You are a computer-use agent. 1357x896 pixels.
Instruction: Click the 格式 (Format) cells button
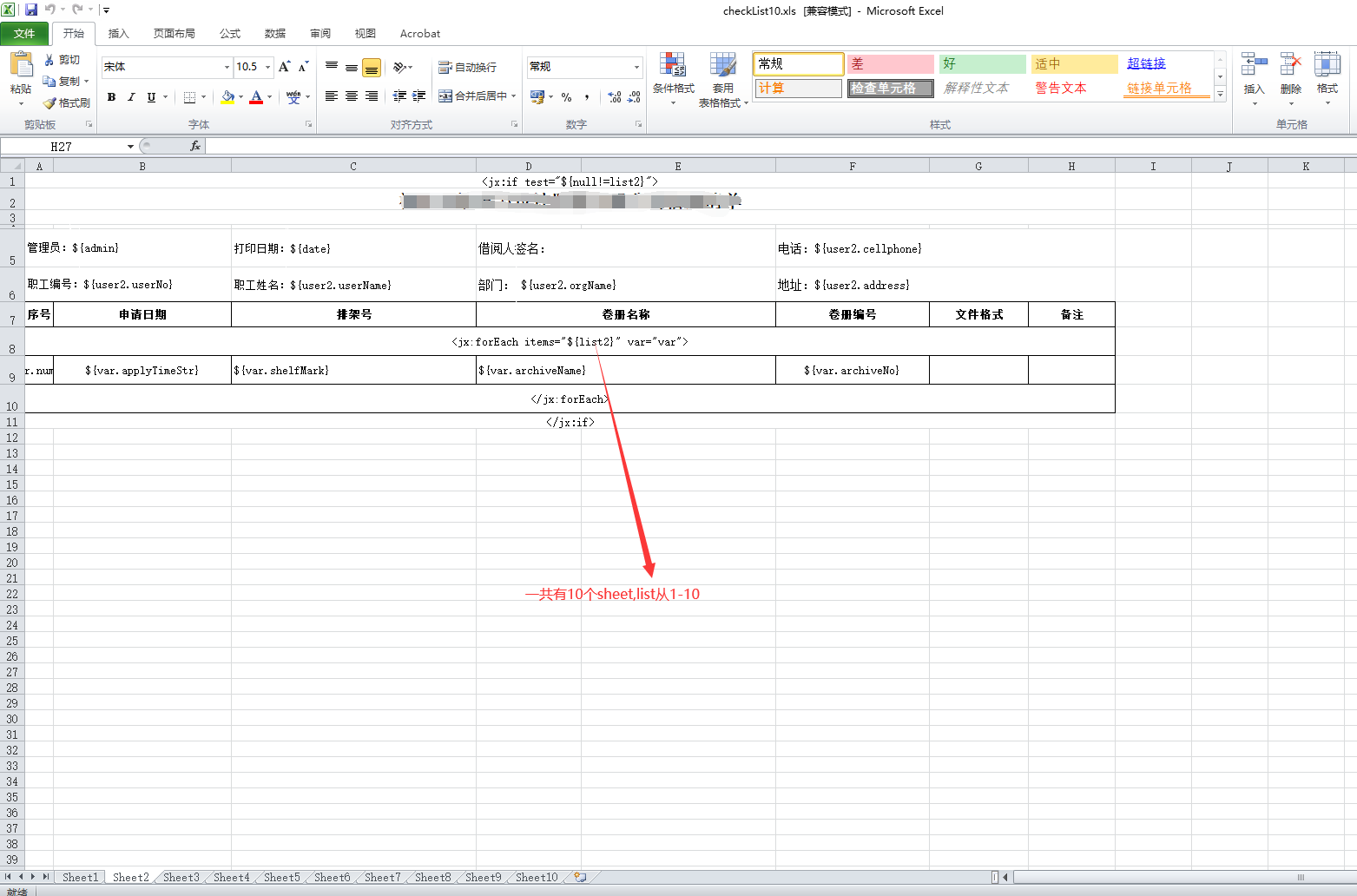pos(1327,79)
